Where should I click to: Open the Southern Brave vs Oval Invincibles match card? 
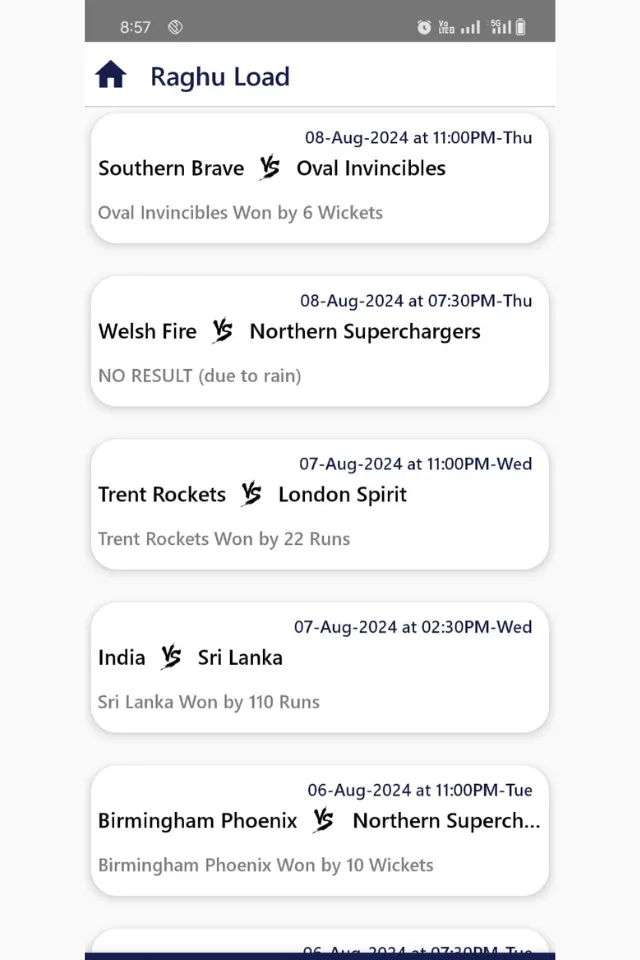[x=319, y=178]
